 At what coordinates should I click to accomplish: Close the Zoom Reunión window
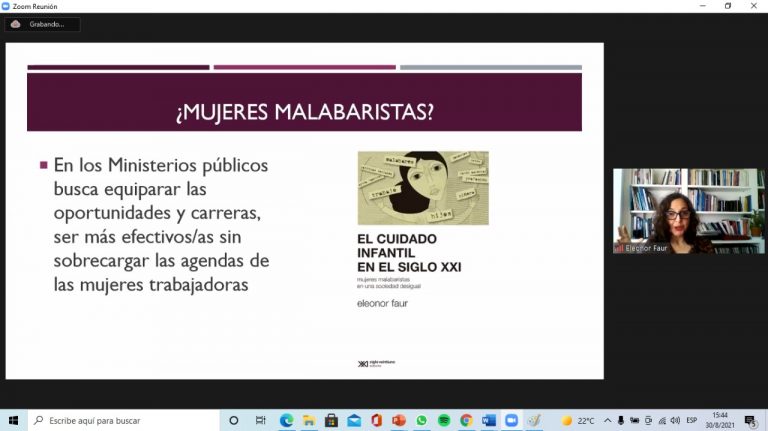point(754,6)
